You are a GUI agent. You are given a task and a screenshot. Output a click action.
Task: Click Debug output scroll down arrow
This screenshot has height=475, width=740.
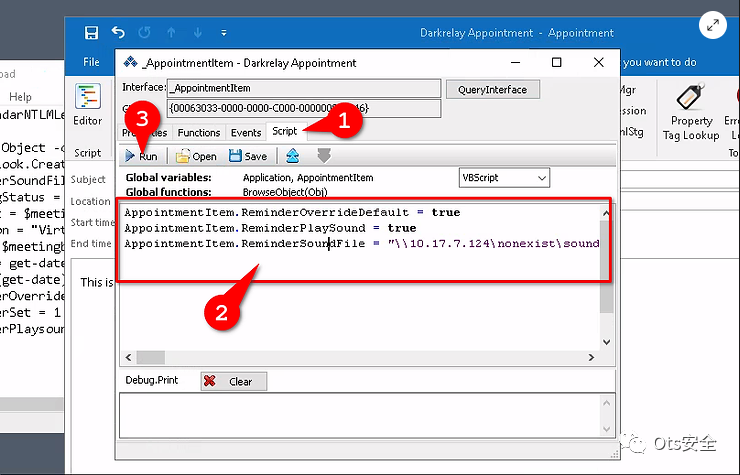coord(606,429)
